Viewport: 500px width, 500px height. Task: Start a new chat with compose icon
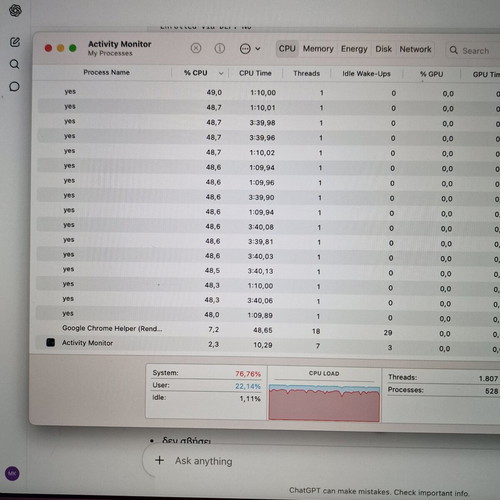pyautogui.click(x=15, y=42)
